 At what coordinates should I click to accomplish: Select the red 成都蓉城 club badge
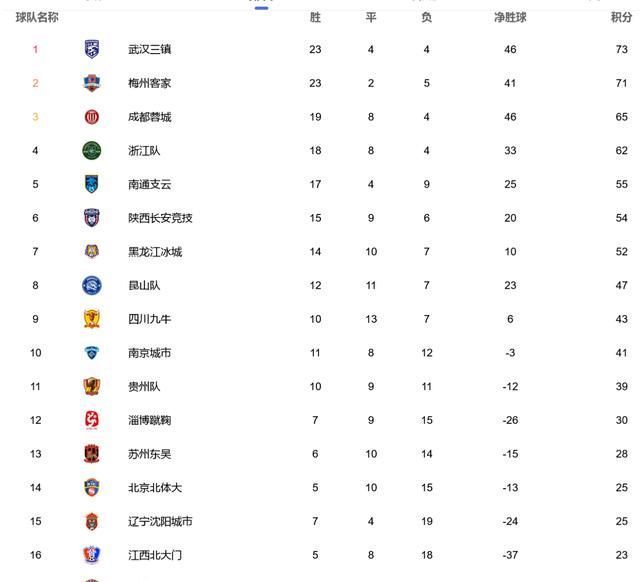click(x=92, y=117)
